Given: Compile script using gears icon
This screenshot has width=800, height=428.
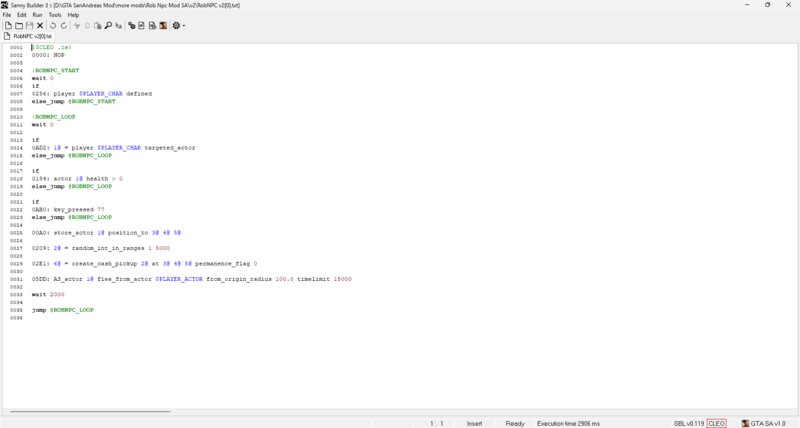Looking at the screenshot, I should coord(132,26).
